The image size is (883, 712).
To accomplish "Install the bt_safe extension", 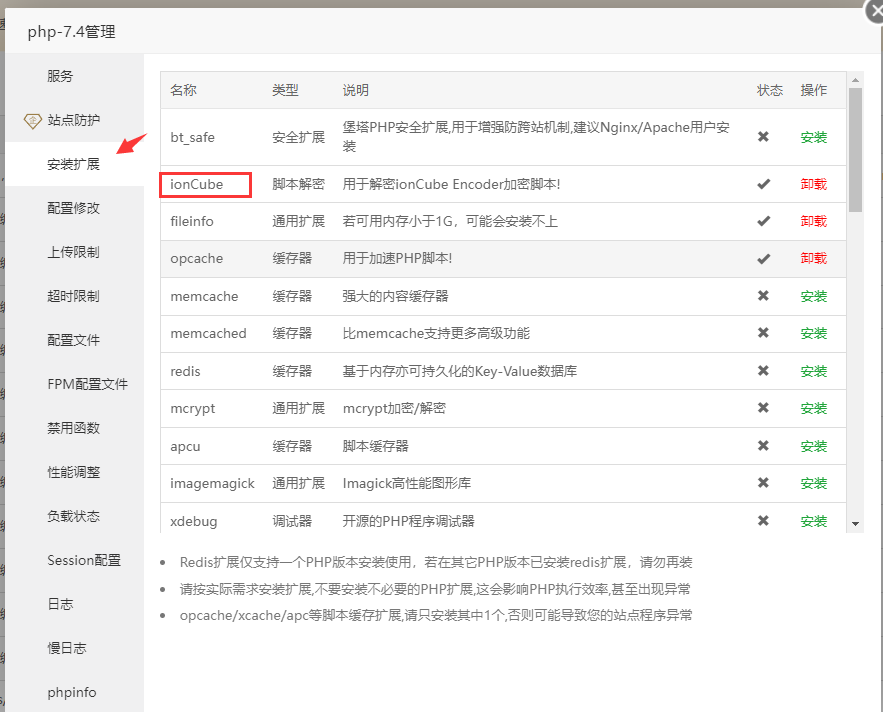I will click(x=814, y=137).
